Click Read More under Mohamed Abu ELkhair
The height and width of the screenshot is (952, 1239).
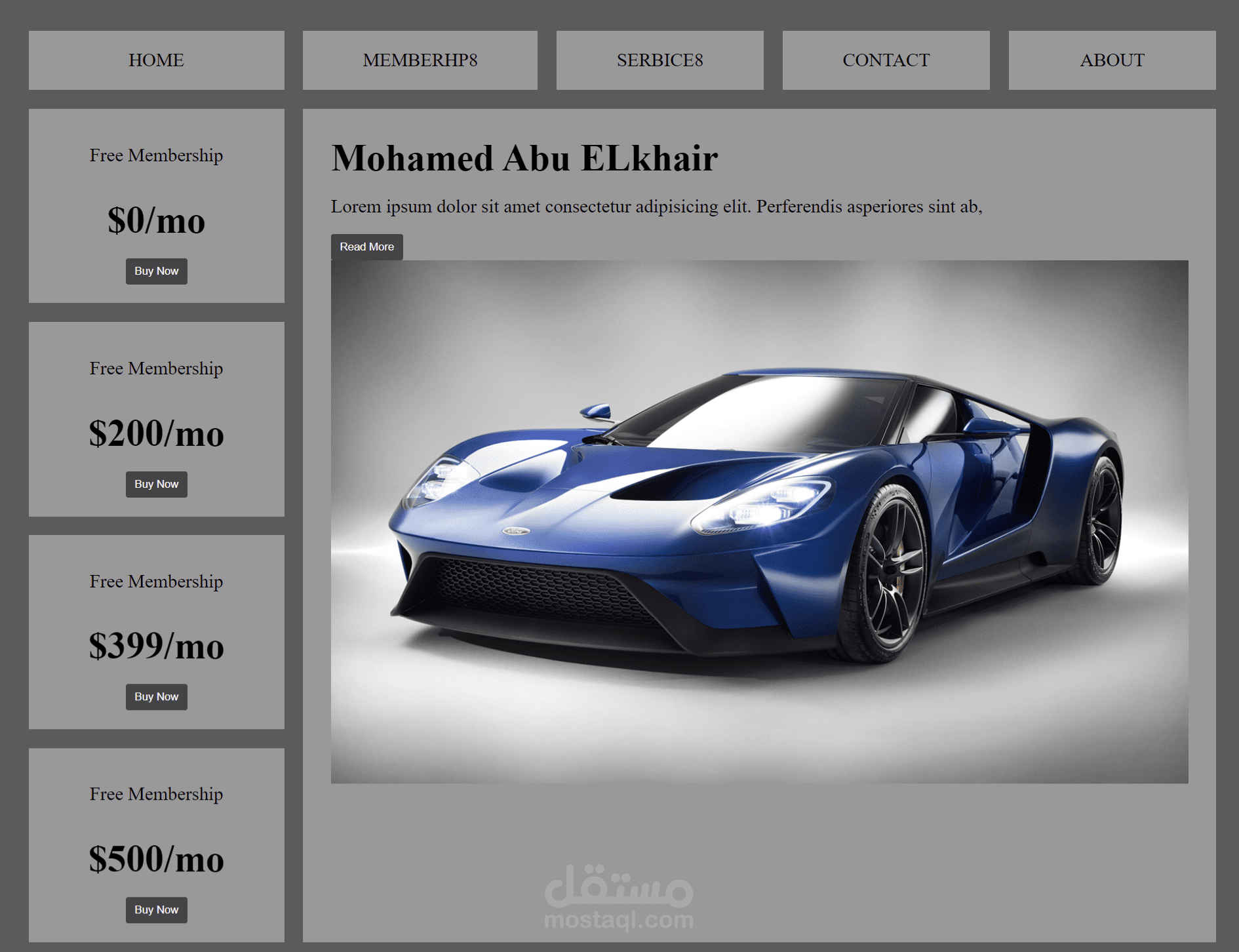(x=366, y=247)
